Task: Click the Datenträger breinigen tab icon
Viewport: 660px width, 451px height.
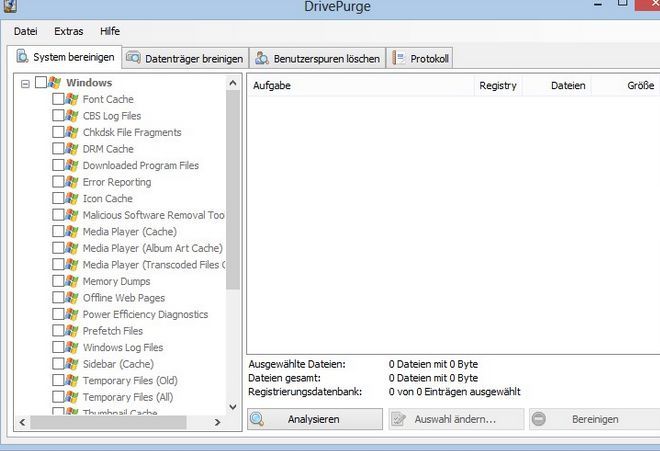Action: 133,58
